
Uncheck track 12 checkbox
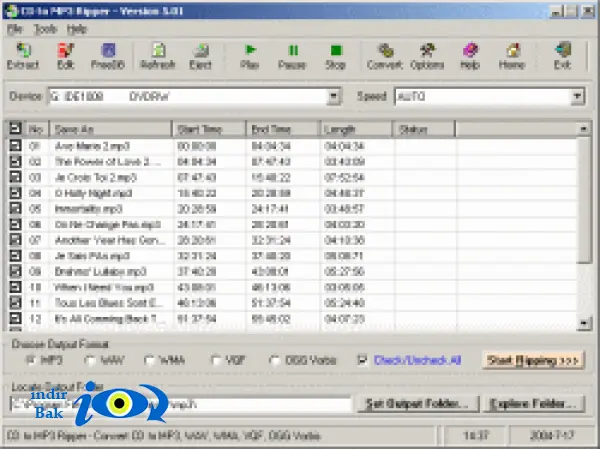tap(15, 318)
